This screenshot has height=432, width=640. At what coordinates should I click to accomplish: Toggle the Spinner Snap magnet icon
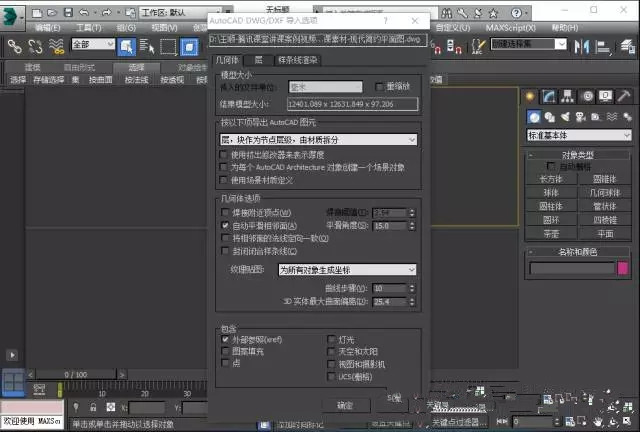tap(454, 47)
